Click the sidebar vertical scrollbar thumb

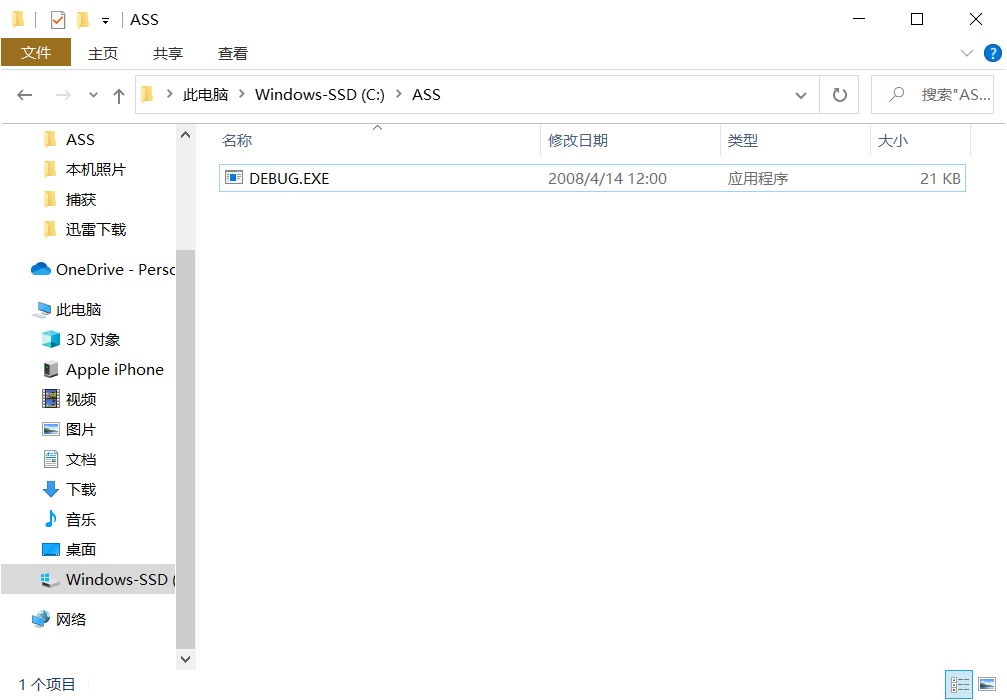(186, 449)
